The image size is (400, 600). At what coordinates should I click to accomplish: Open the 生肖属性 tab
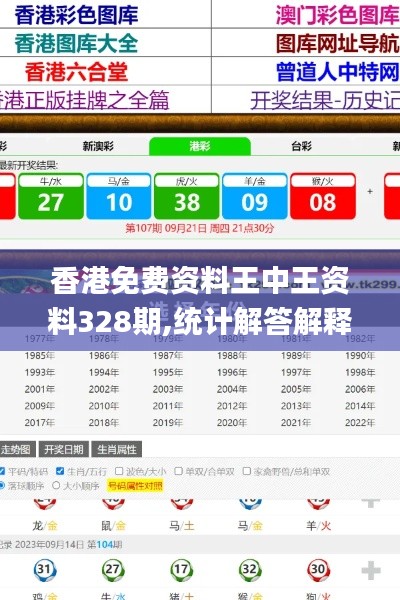[x=117, y=449]
